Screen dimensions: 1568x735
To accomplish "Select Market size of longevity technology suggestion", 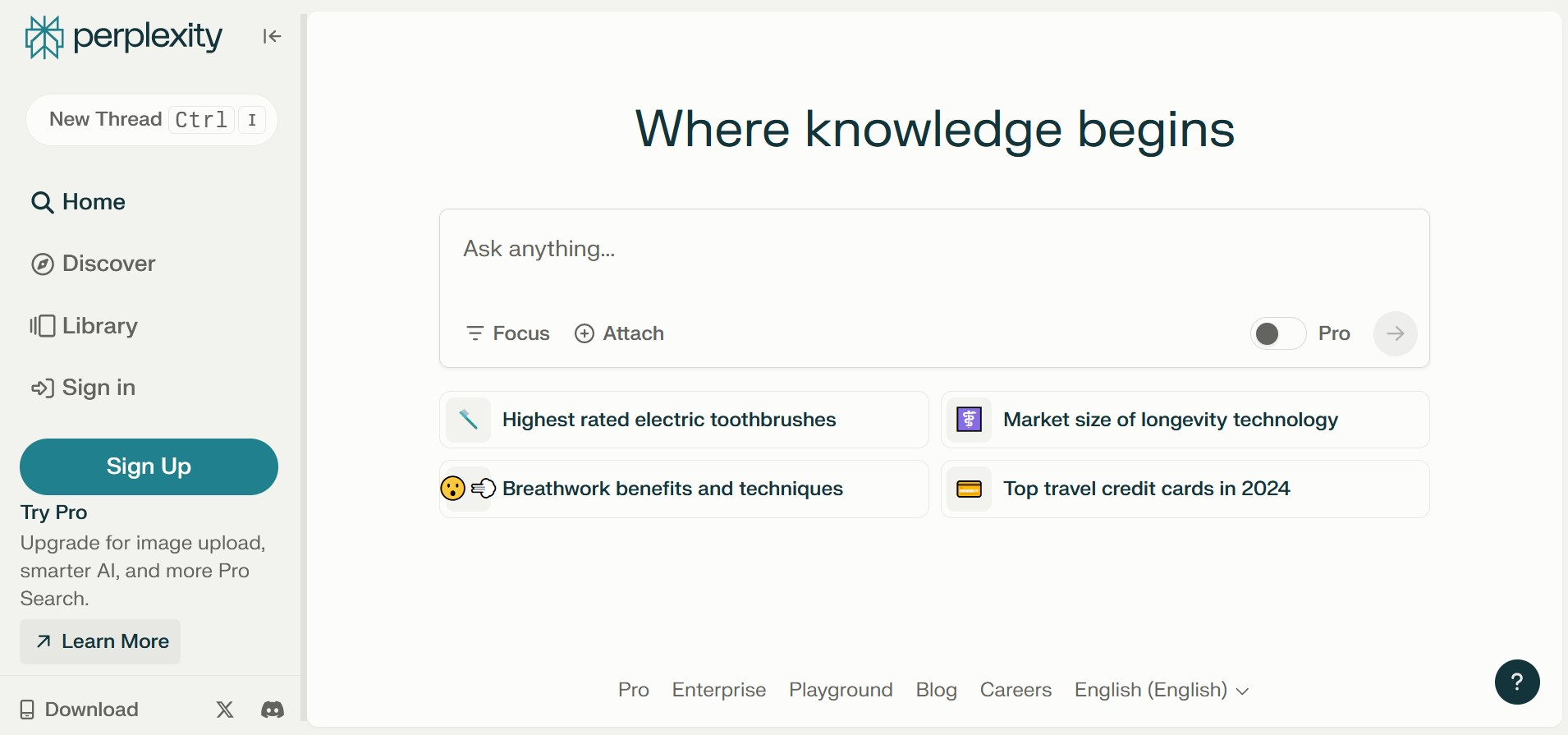I will click(1185, 420).
